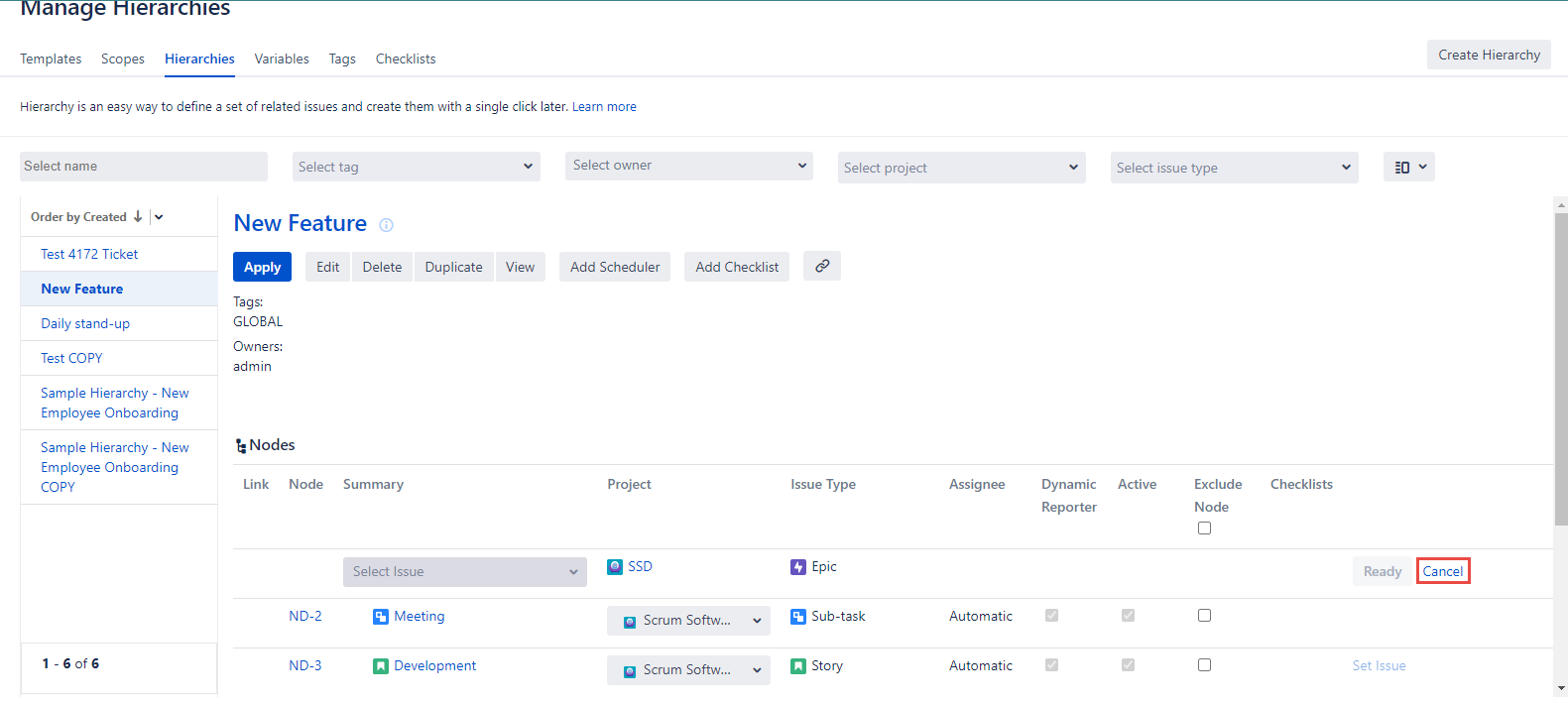Click the Nodes hierarchy tree icon

tap(241, 446)
